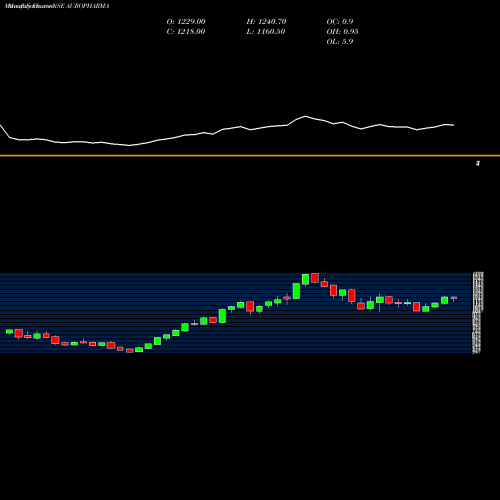This screenshot has height=500, width=500.
Task: Click the 'OC: 0.9' value
Action: 340,22
